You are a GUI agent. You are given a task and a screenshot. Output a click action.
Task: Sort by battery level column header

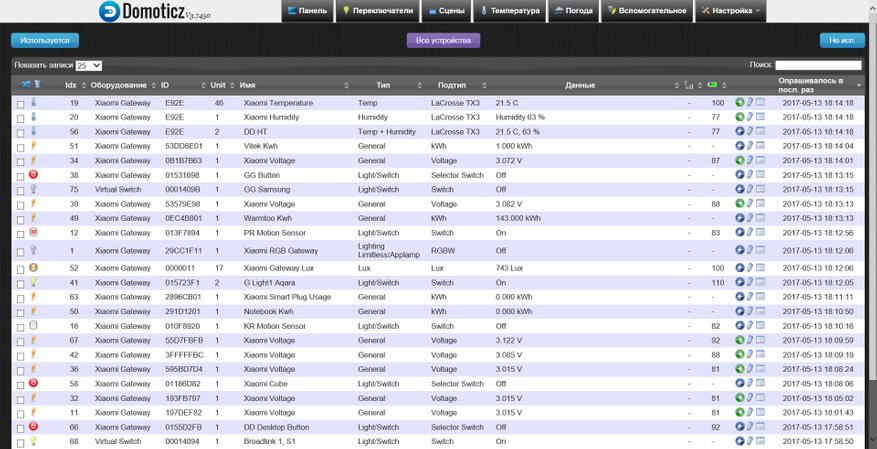715,85
